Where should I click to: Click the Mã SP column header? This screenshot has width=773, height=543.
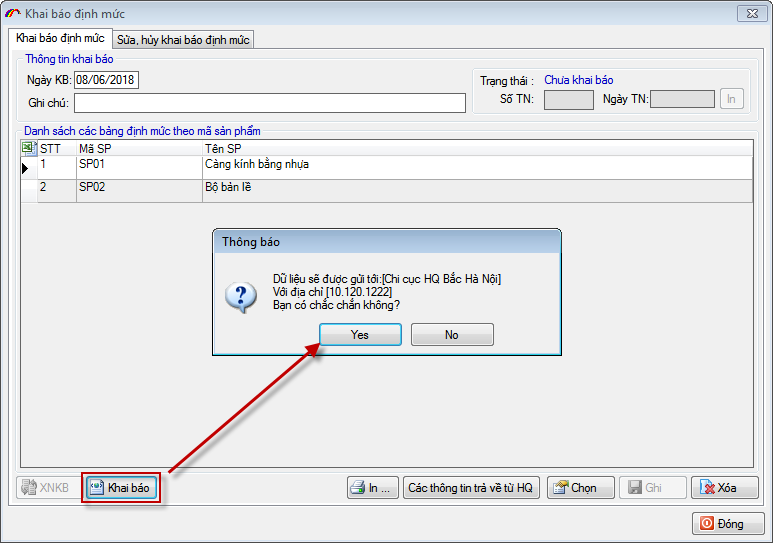tap(138, 148)
